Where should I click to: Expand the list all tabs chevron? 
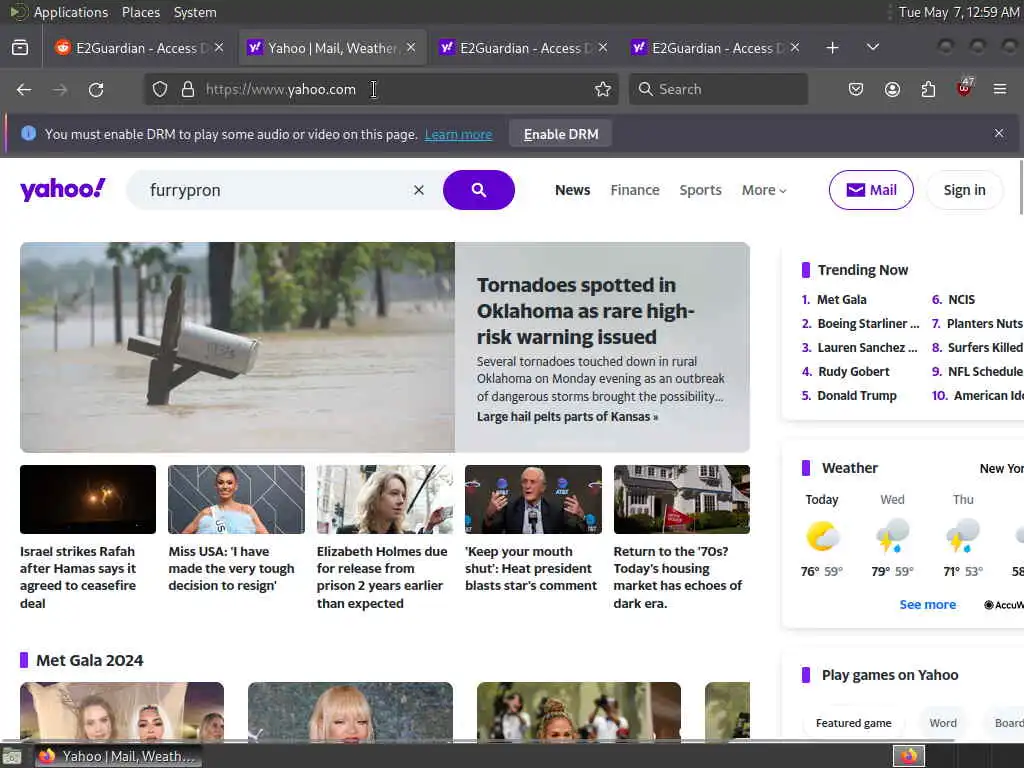[x=872, y=48]
